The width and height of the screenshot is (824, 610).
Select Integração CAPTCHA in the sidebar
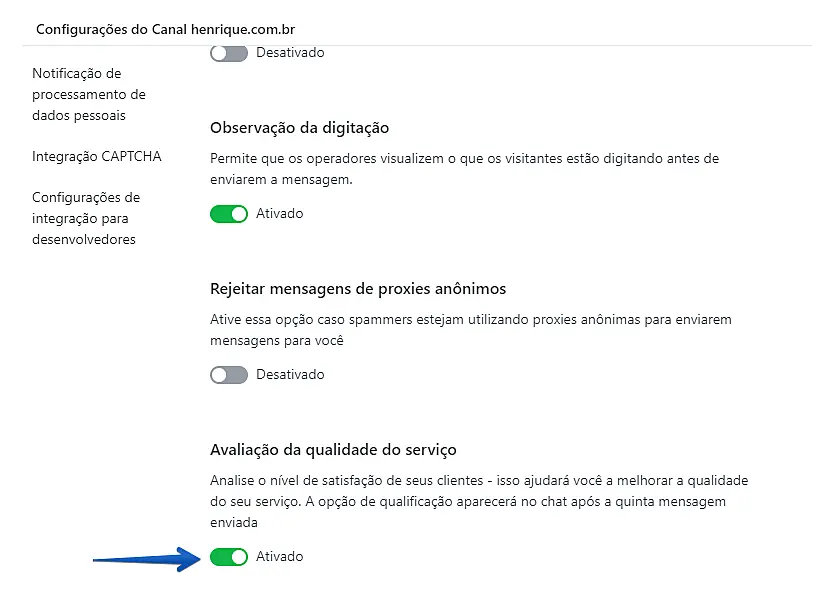click(96, 157)
